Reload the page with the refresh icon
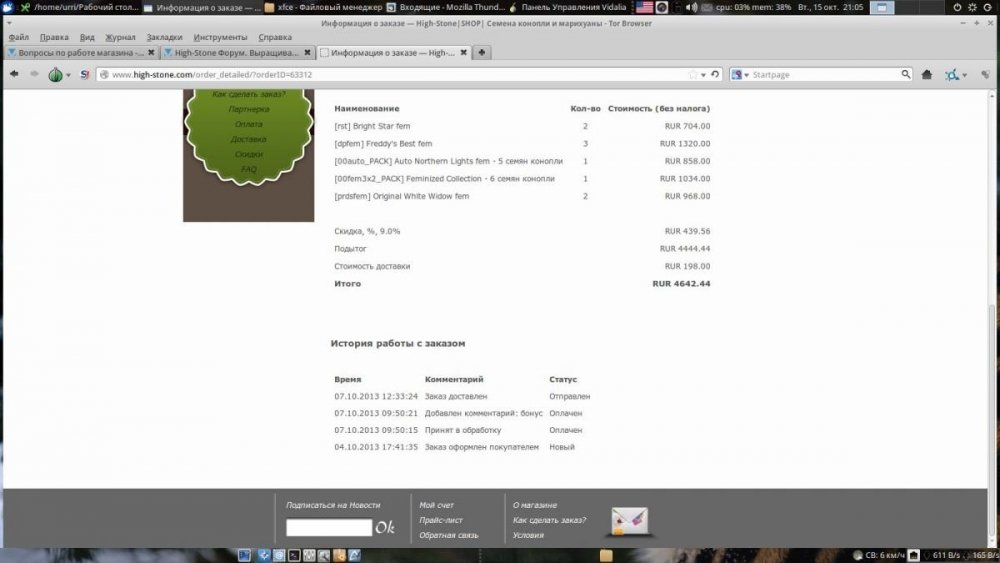The image size is (1000, 563). click(715, 75)
